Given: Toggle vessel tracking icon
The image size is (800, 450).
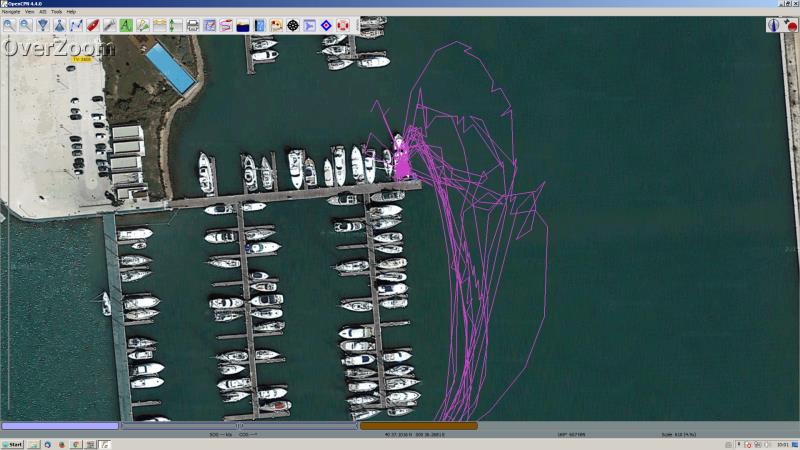Looking at the screenshot, I should tap(226, 25).
